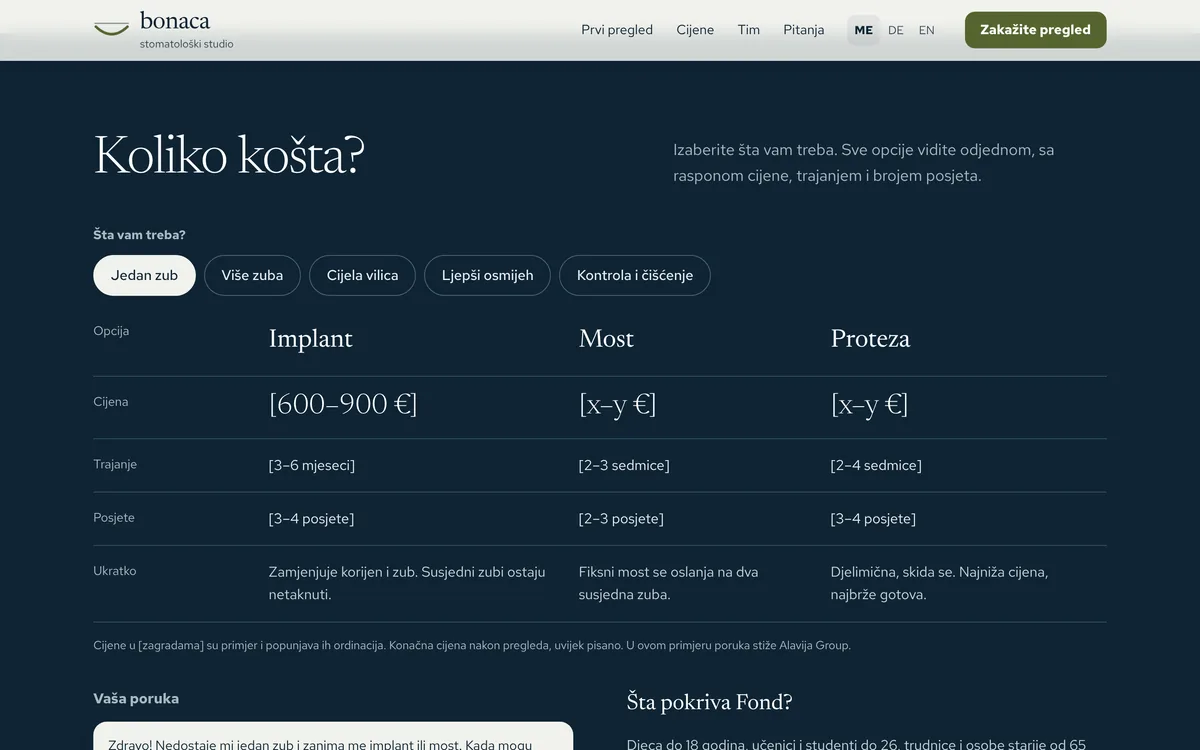1200x750 pixels.
Task: Go to the Cijene navigation link
Action: [x=695, y=30]
